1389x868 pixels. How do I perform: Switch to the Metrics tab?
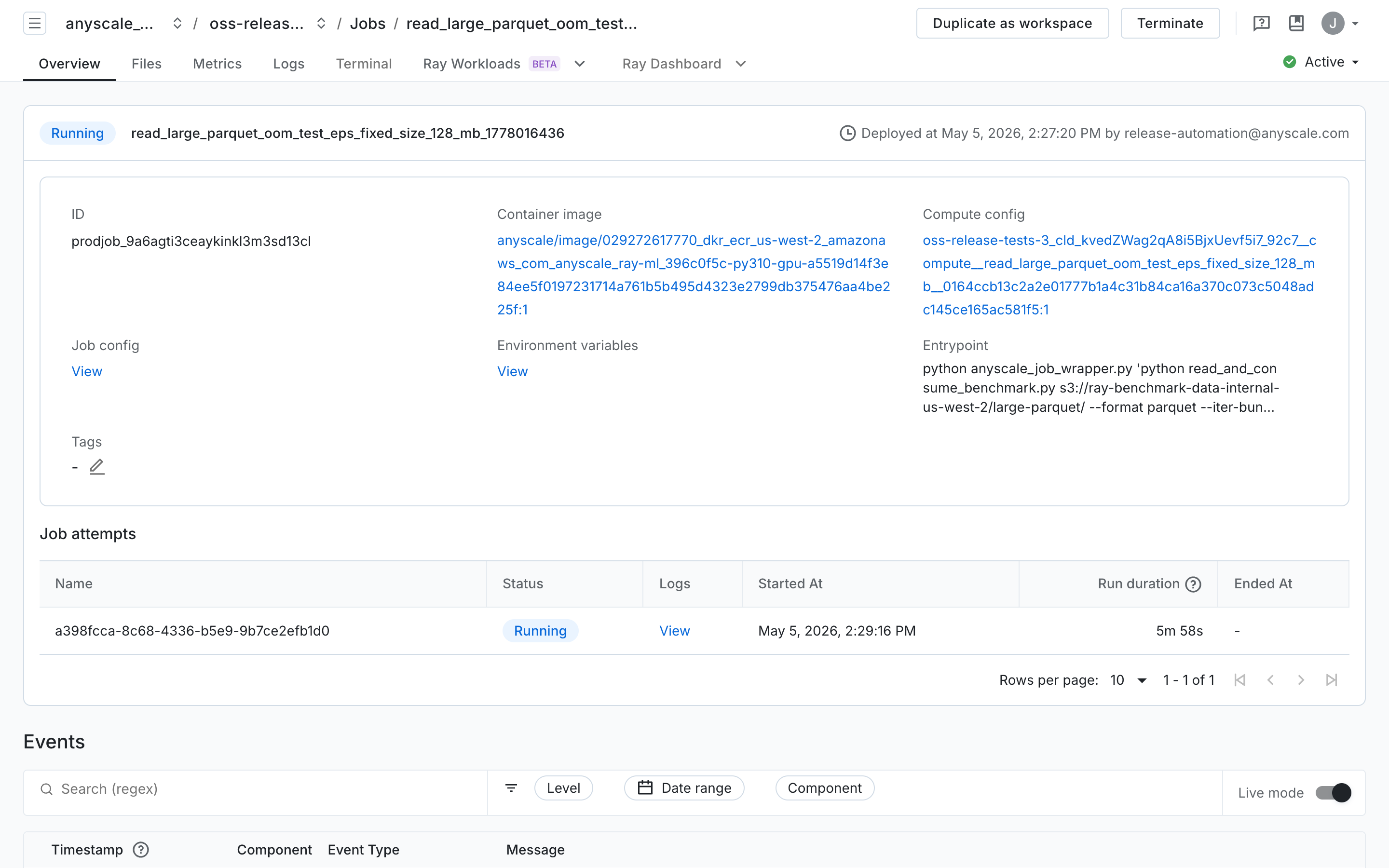(217, 64)
